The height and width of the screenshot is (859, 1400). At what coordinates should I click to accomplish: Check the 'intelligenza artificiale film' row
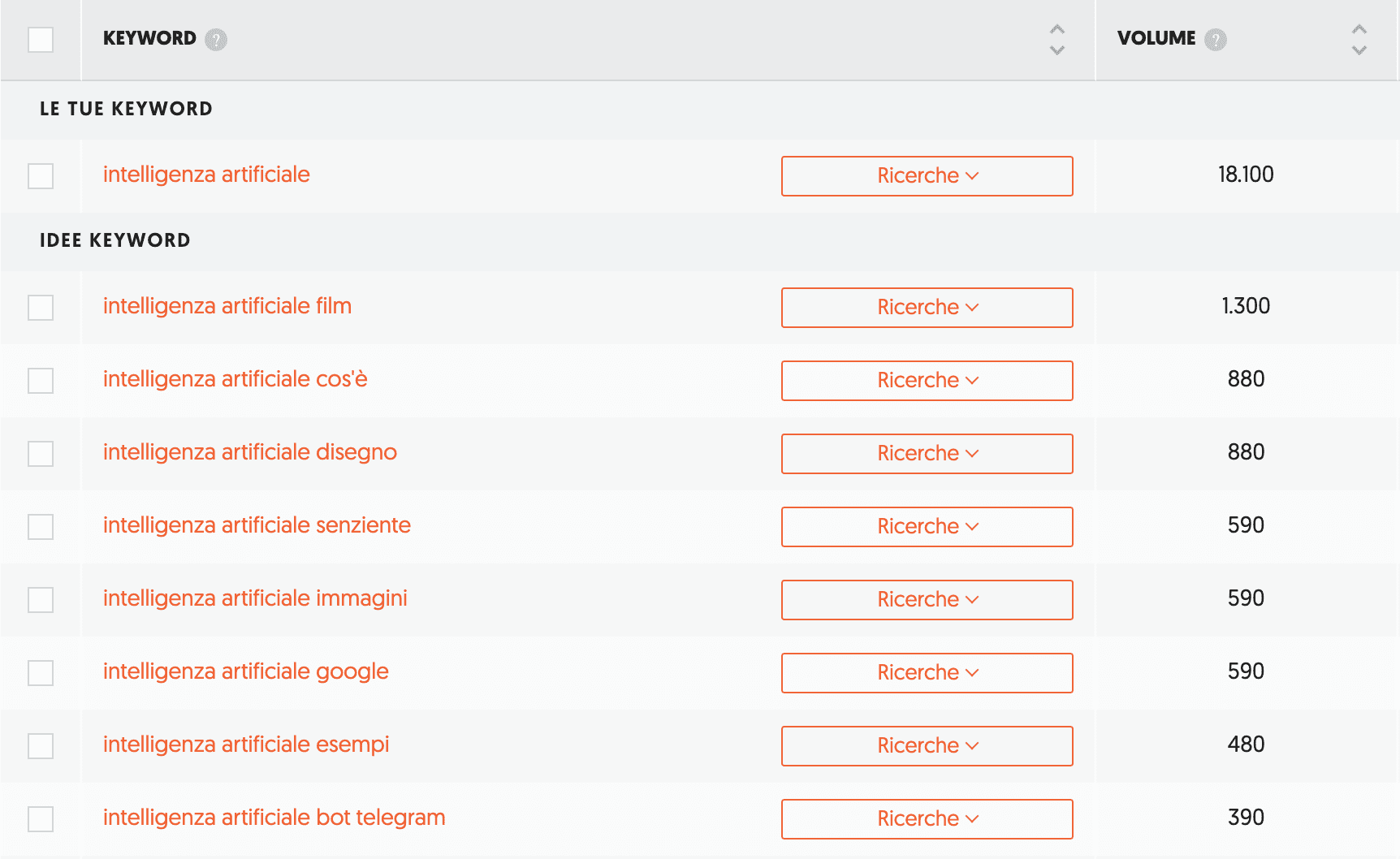click(x=41, y=307)
